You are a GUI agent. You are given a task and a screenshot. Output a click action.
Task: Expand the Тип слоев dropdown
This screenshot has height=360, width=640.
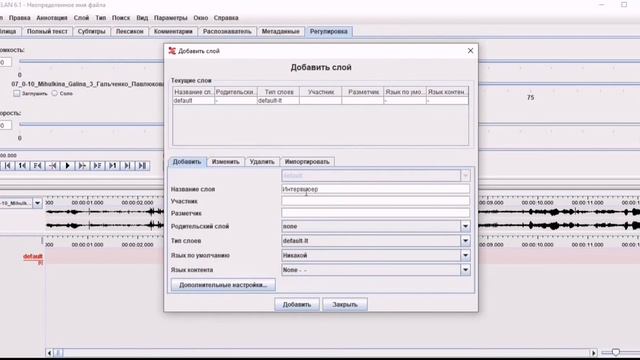(465, 241)
